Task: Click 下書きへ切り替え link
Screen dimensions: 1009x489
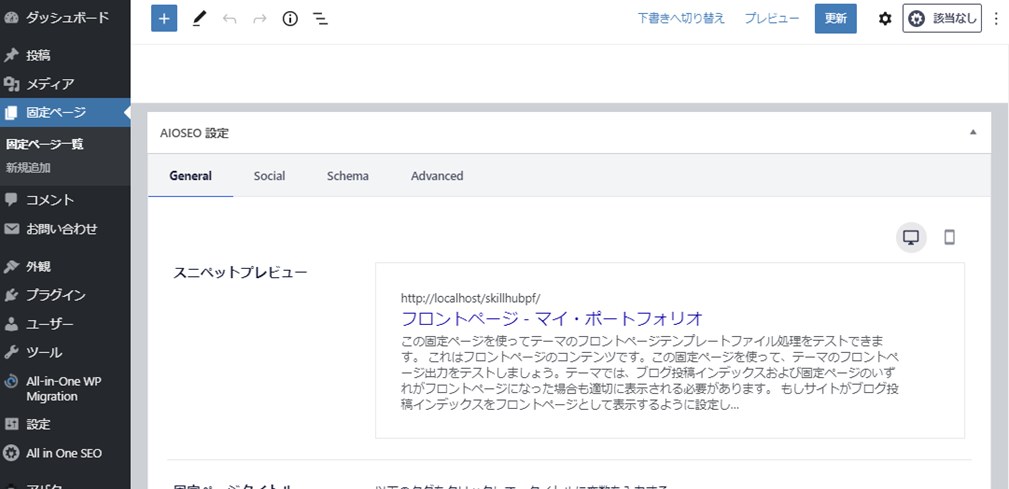Action: point(681,19)
